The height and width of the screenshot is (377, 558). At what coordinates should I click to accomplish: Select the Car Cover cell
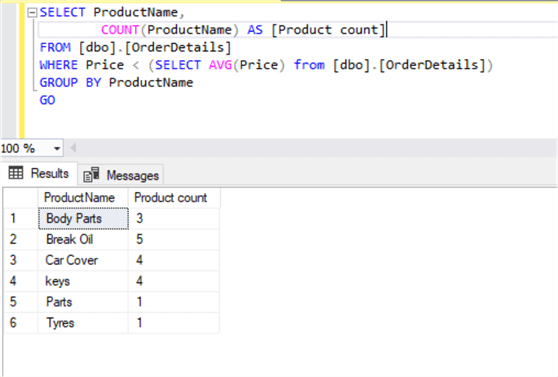pyautogui.click(x=83, y=260)
